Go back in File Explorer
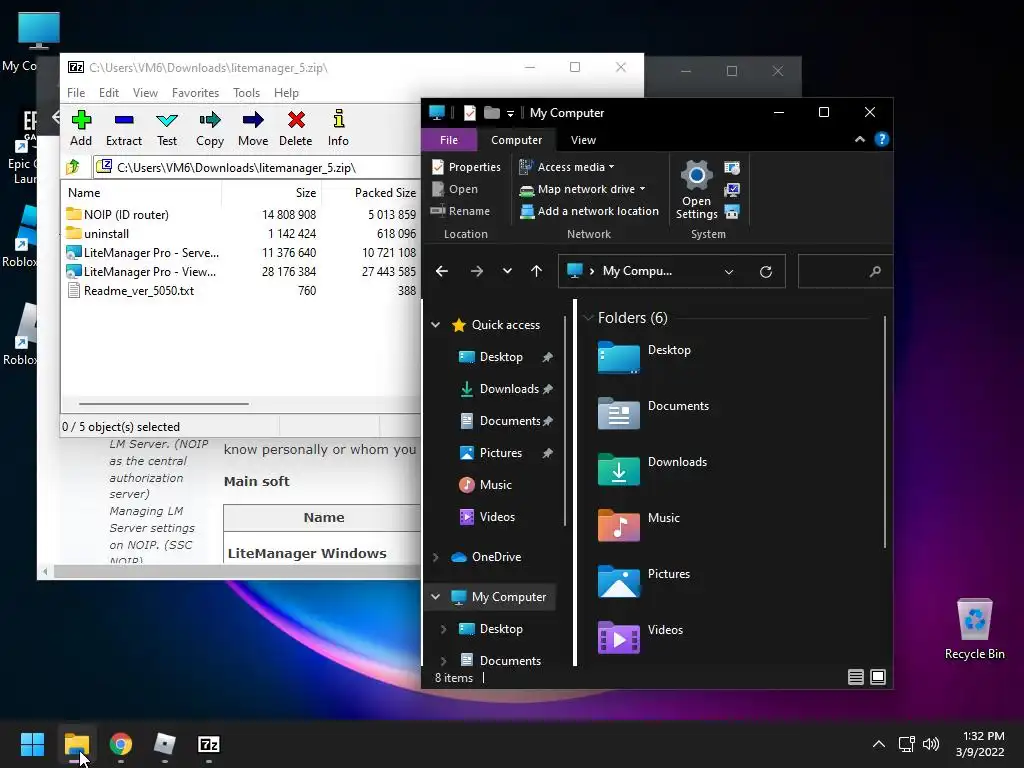The width and height of the screenshot is (1024, 768). (x=441, y=271)
